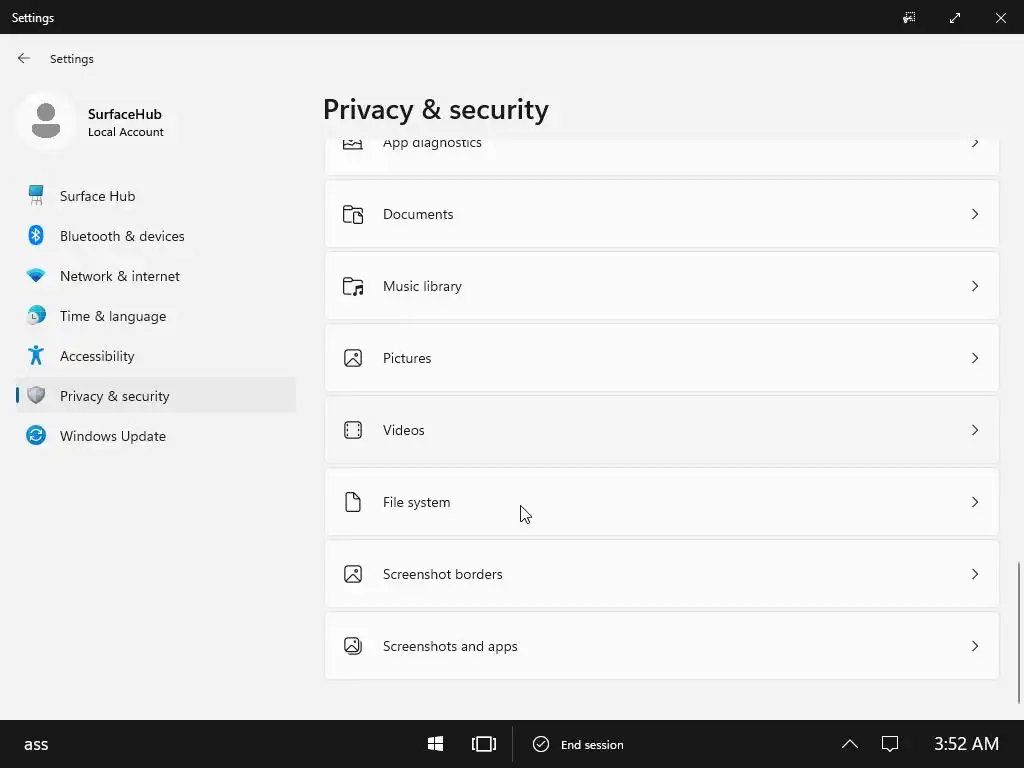Image resolution: width=1024 pixels, height=768 pixels.
Task: Open the Documents permission text
Action: pos(418,214)
